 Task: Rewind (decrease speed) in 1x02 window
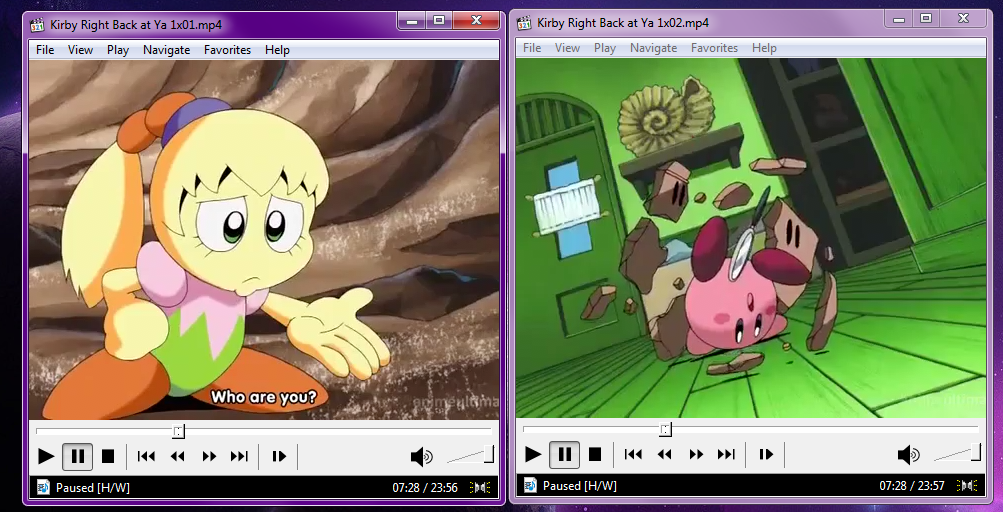click(x=665, y=454)
